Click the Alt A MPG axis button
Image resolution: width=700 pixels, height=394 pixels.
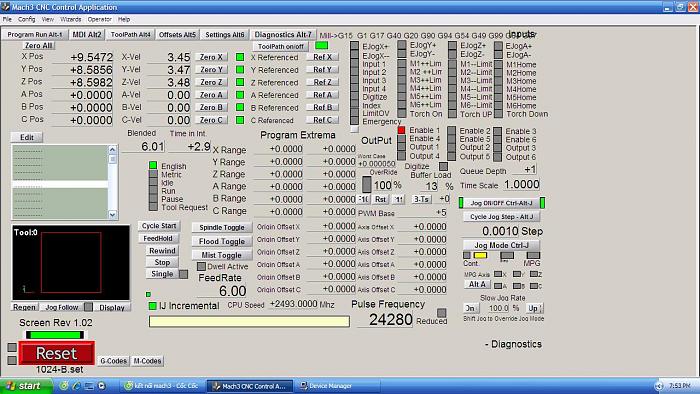coord(477,284)
